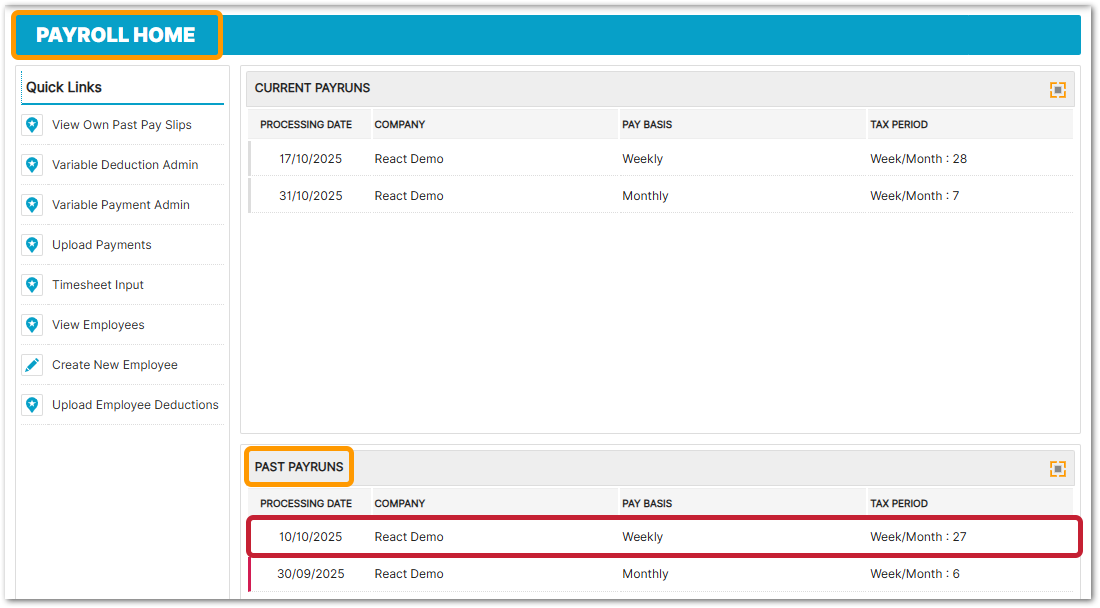Expand the Past Payruns panel

pyautogui.click(x=1057, y=469)
